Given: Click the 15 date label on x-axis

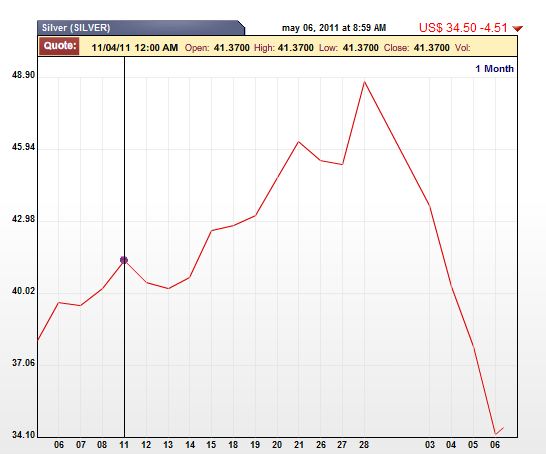Looking at the screenshot, I should [211, 445].
